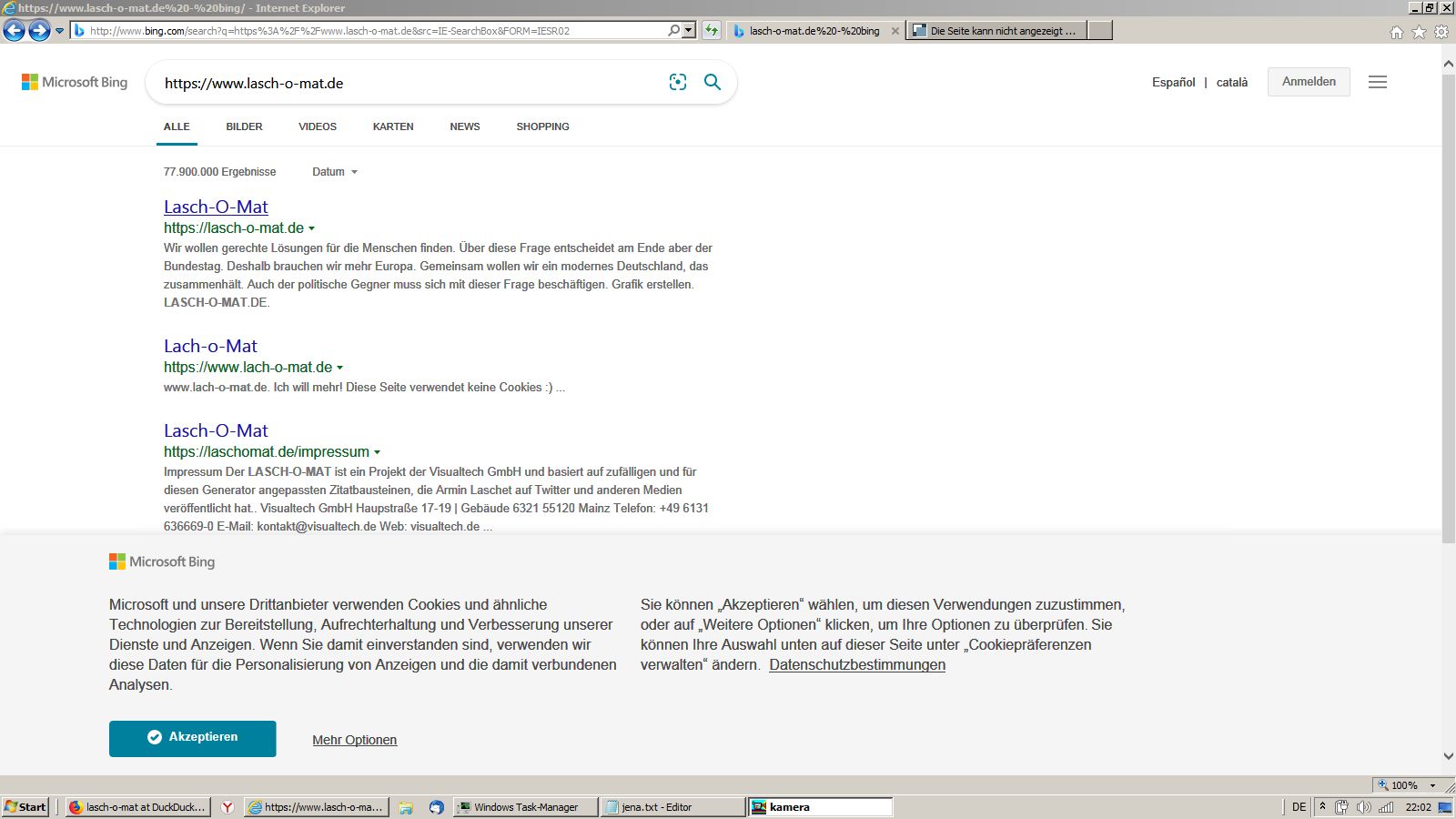Switch to jena.txt - Editor taskbar window
Viewport: 1456px width, 819px height.
(x=673, y=807)
